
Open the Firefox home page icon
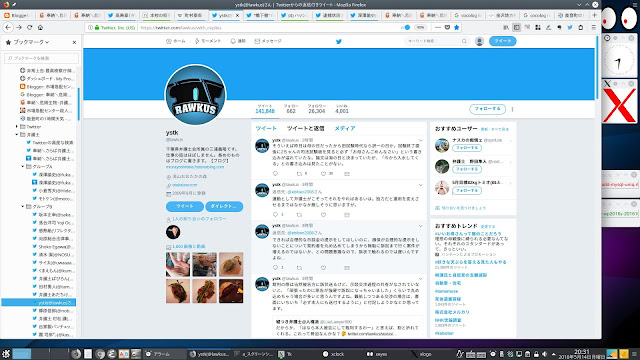pyautogui.click(x=40, y=27)
